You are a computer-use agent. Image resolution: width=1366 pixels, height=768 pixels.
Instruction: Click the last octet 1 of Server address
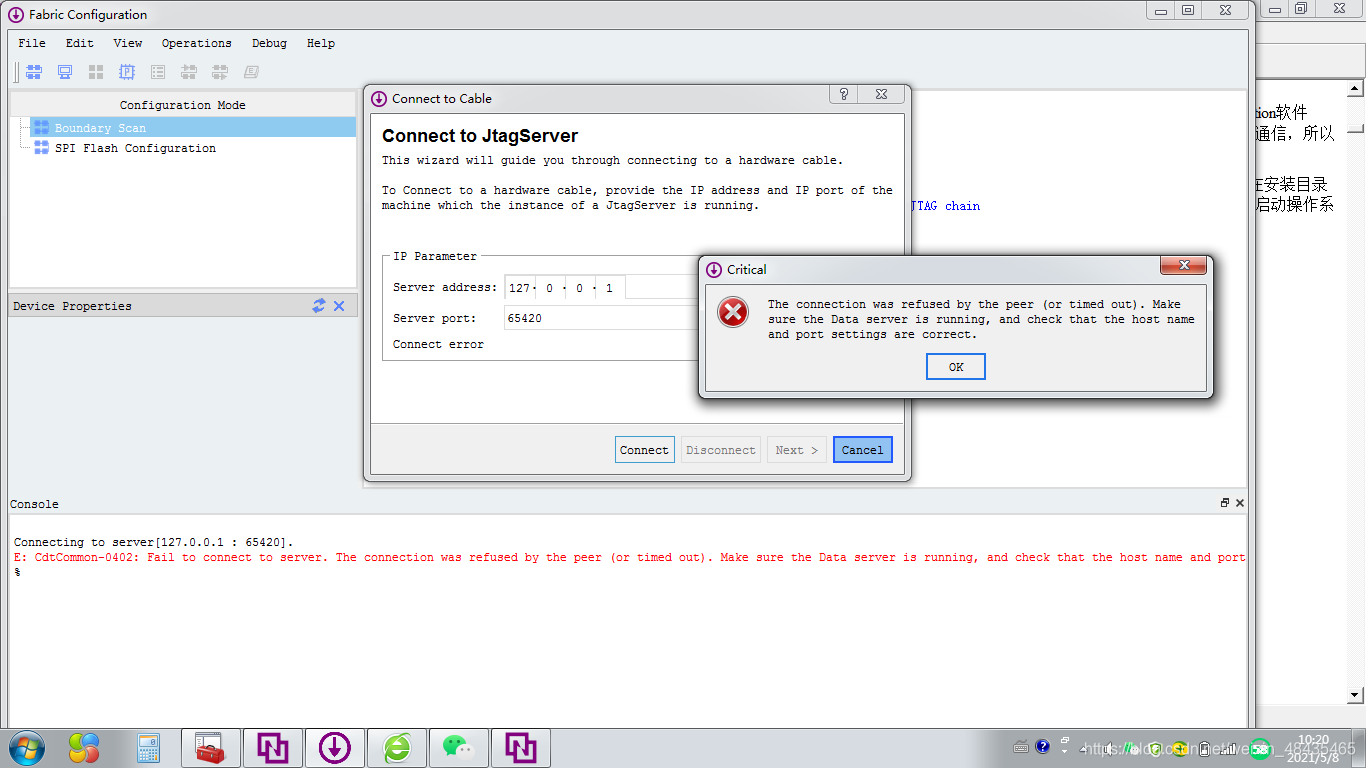610,288
